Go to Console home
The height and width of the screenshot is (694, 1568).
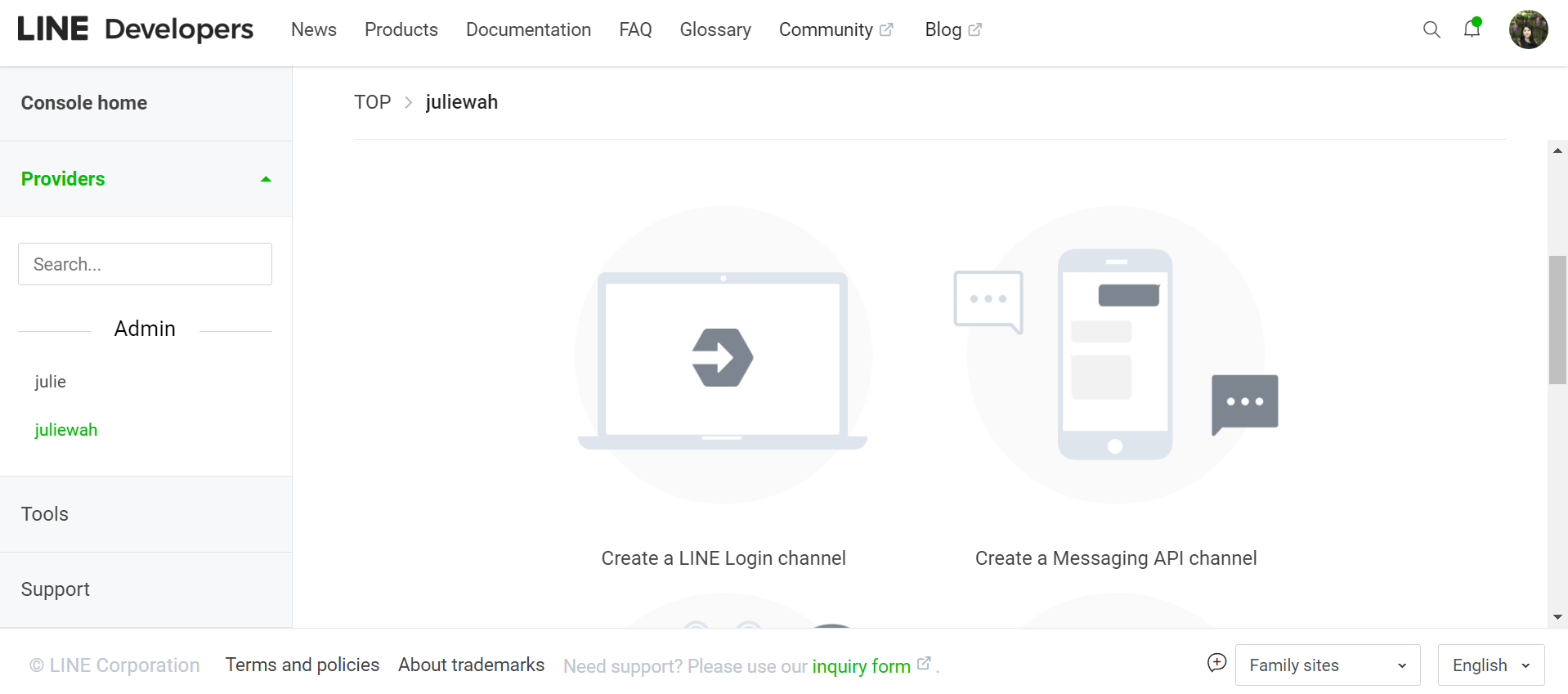tap(84, 103)
